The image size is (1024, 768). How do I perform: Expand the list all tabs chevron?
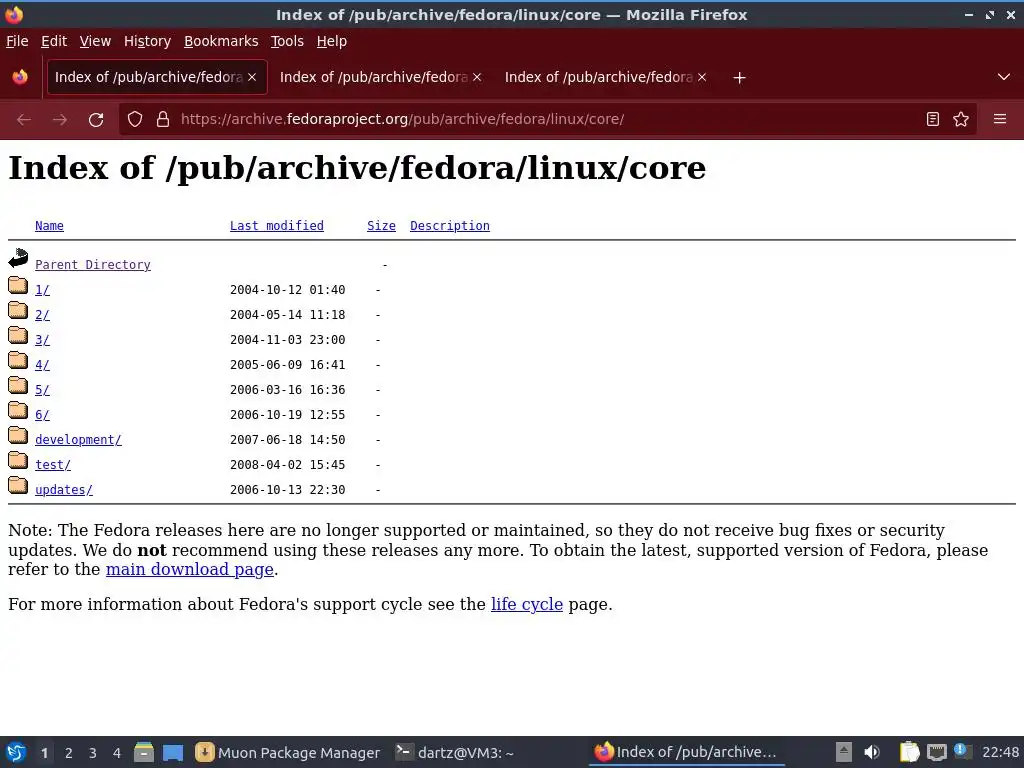(1004, 77)
